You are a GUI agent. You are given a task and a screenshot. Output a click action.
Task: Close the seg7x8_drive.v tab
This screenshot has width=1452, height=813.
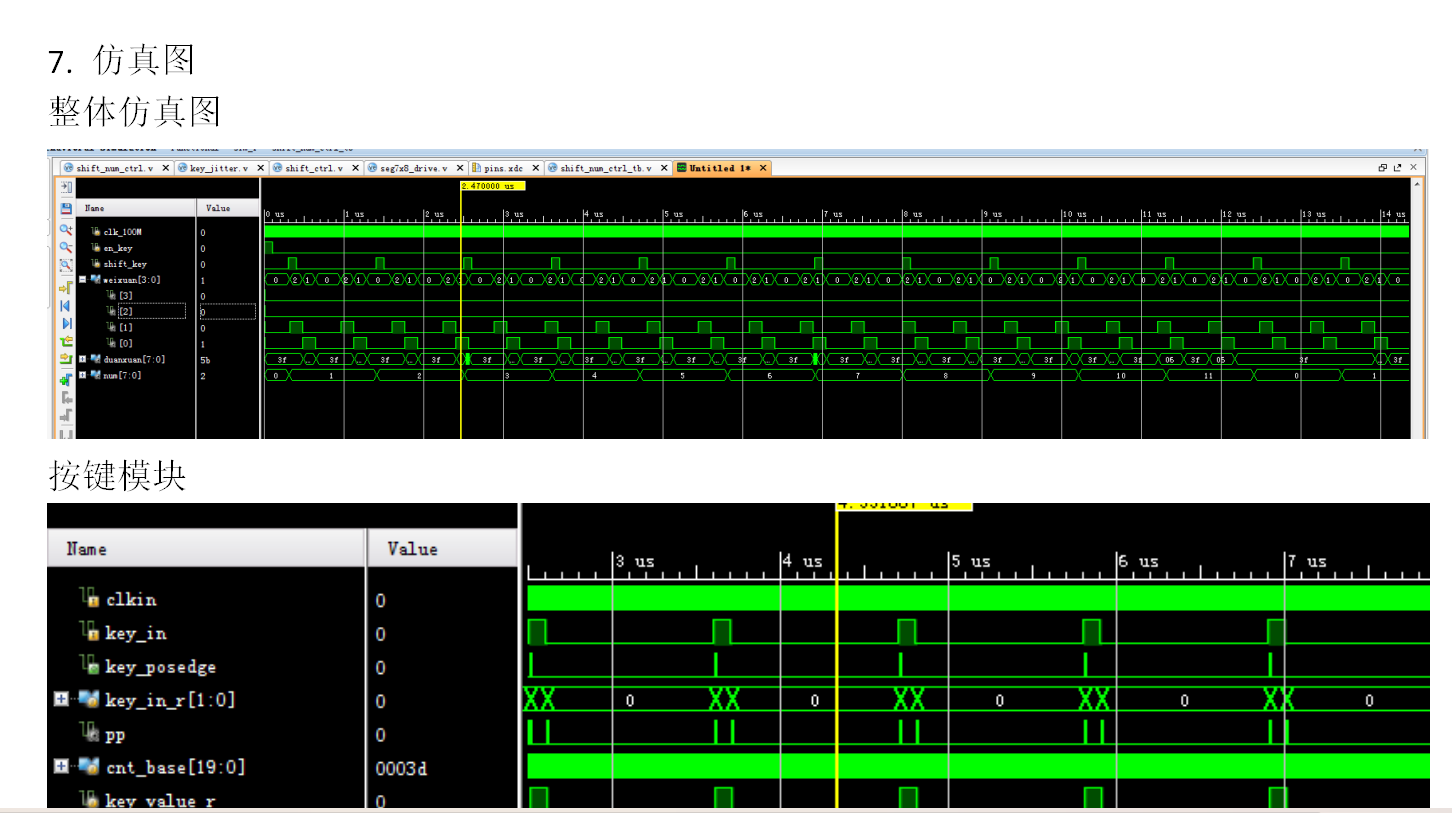click(461, 168)
